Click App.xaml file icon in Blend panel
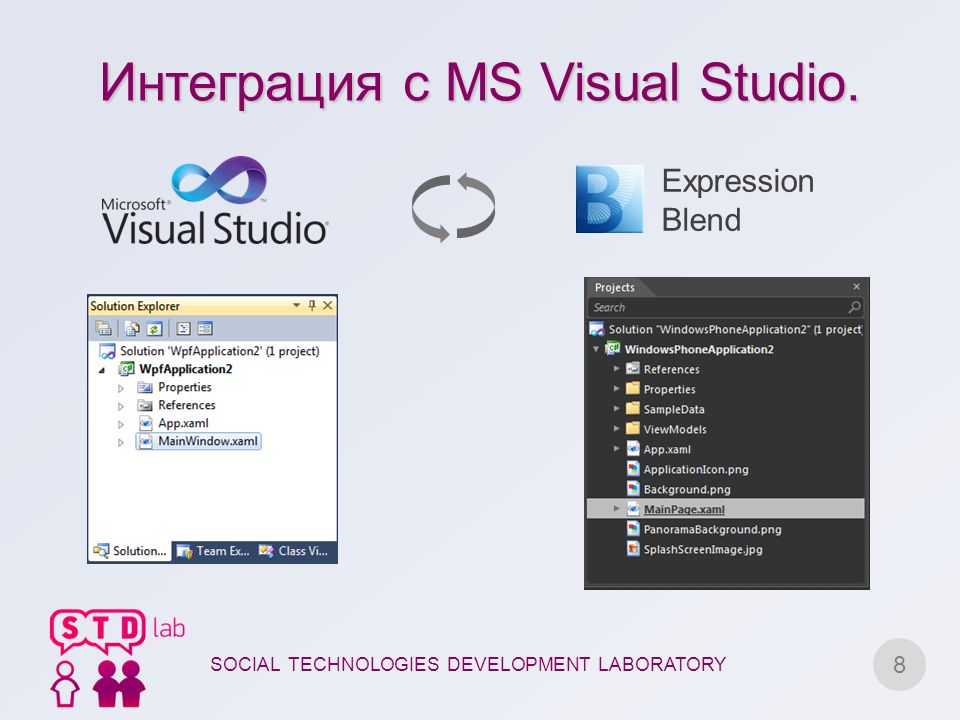 (633, 449)
